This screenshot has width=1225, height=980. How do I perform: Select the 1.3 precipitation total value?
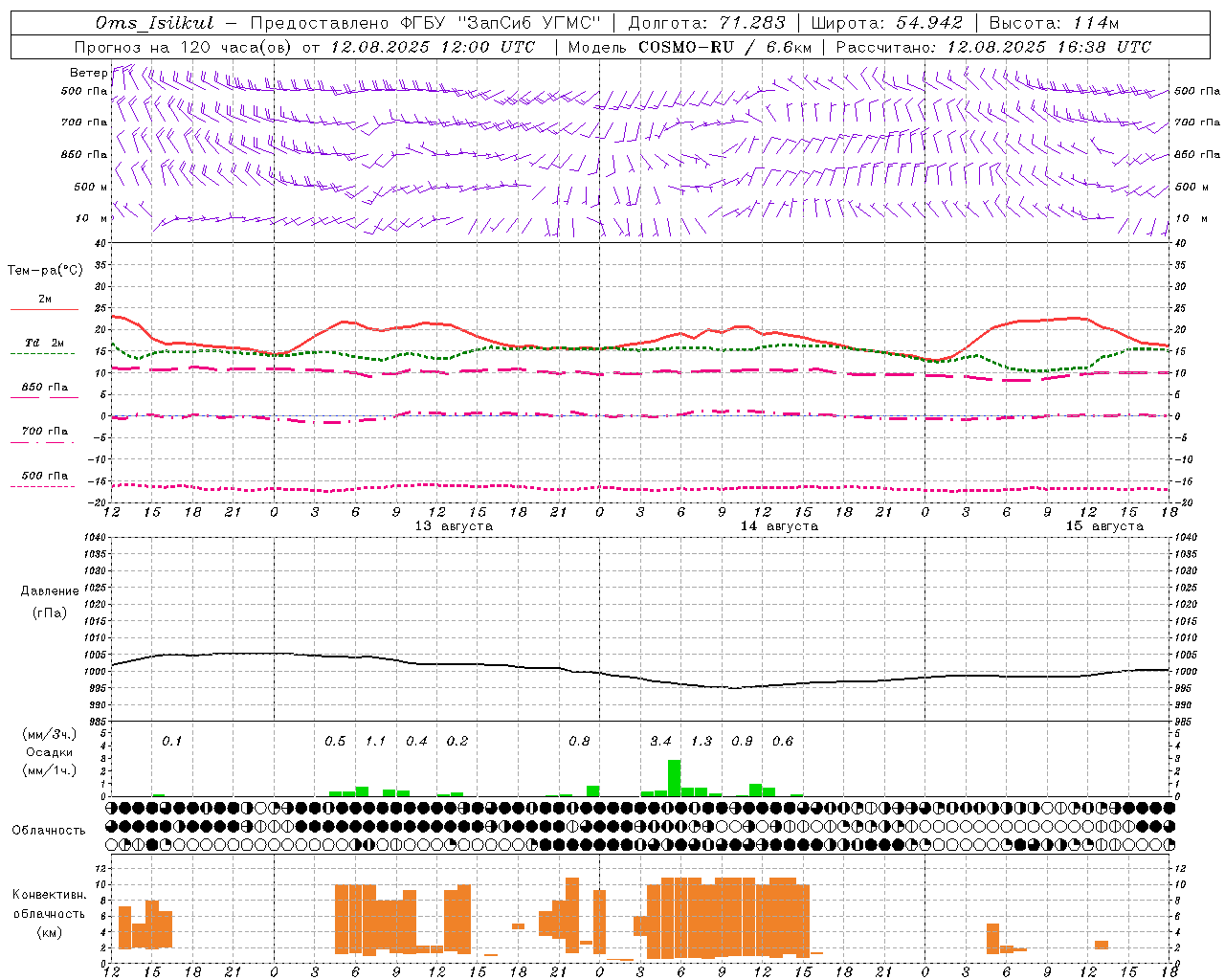pos(702,742)
